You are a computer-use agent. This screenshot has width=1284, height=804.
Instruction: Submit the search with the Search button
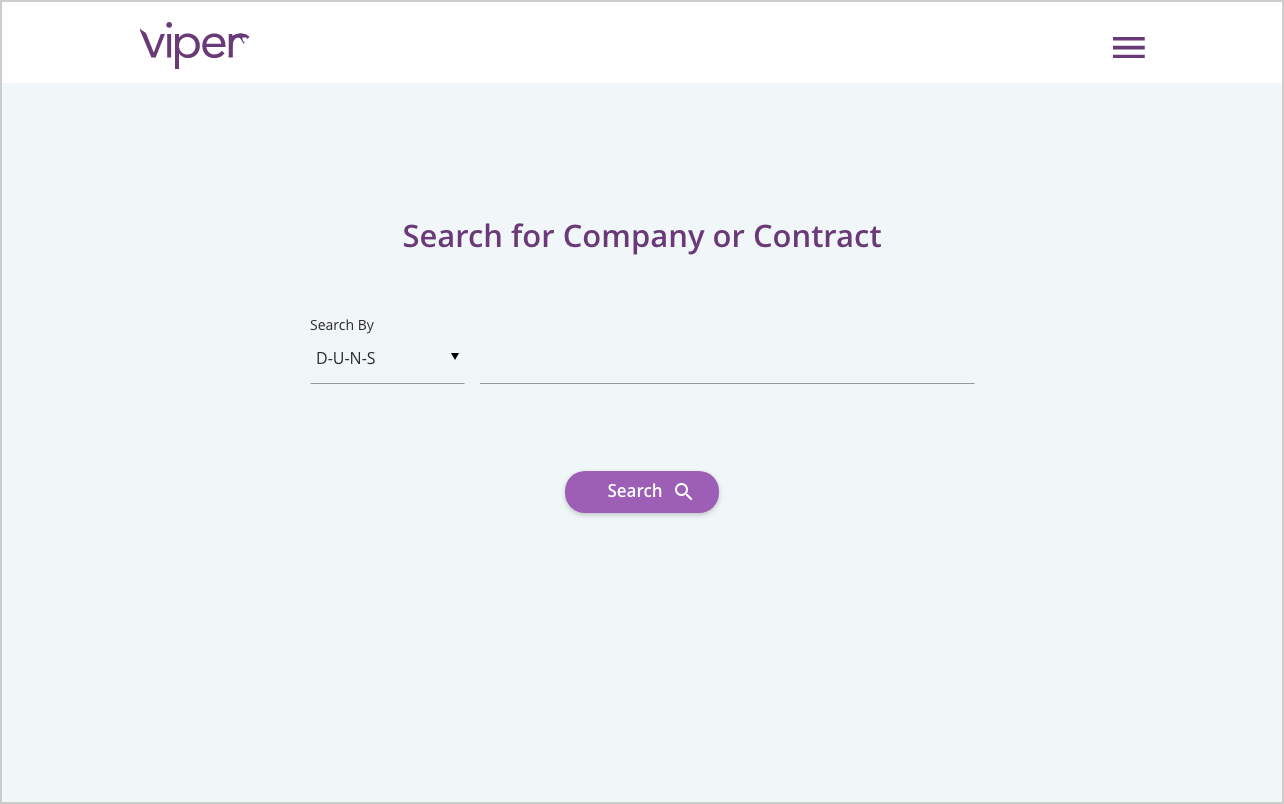642,491
